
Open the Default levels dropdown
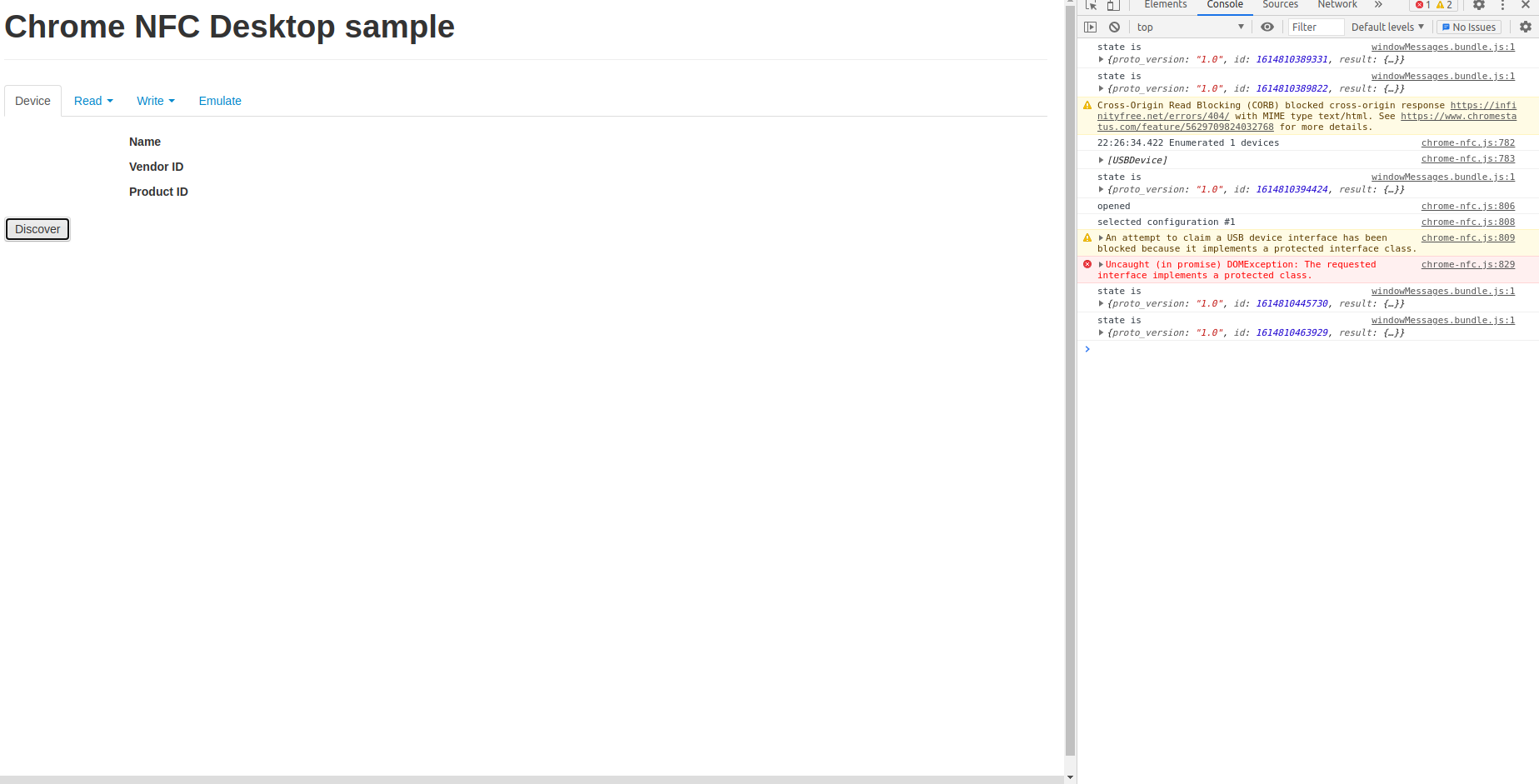click(1387, 27)
